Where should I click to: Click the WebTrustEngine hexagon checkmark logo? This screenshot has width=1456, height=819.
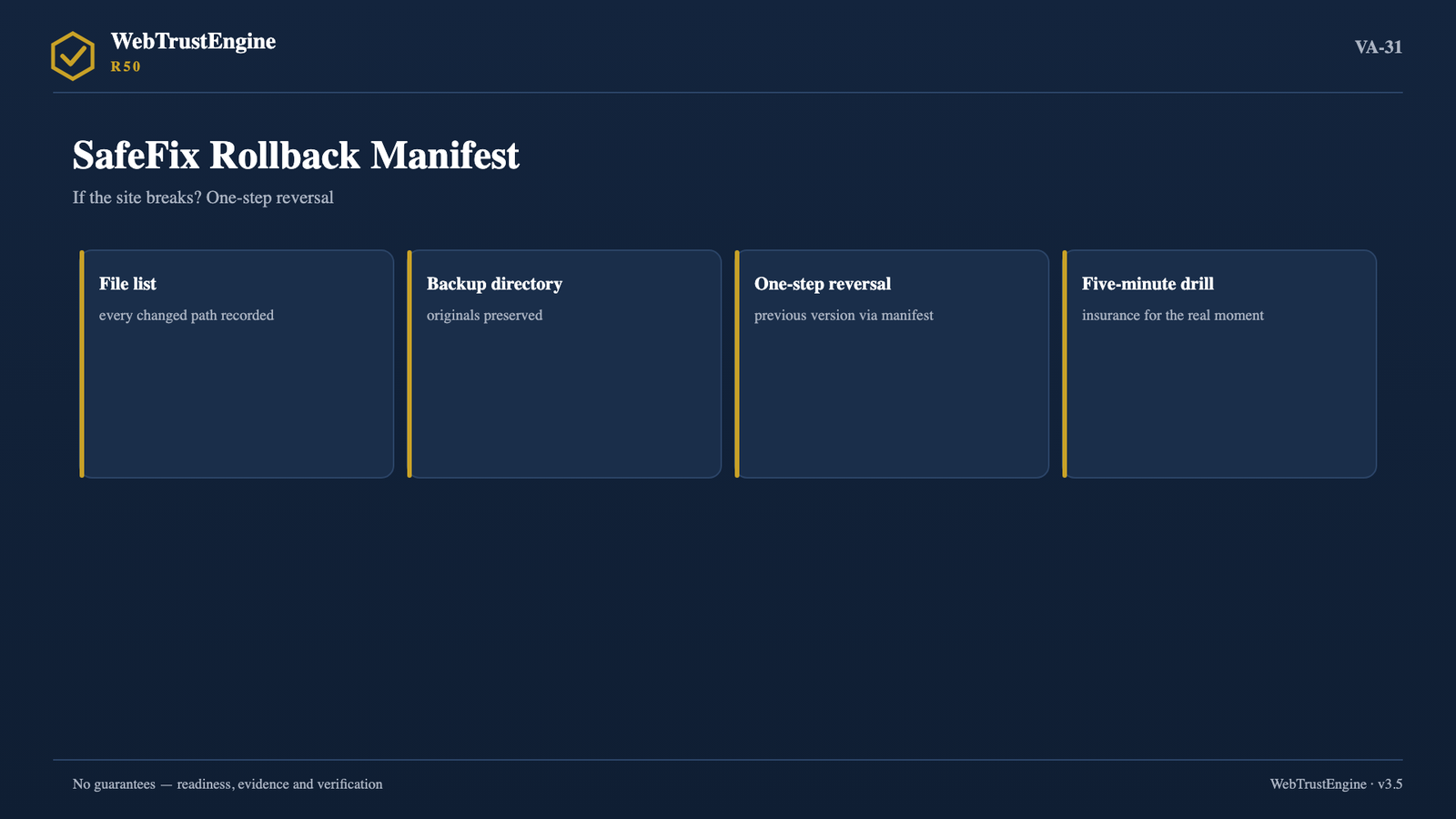click(x=73, y=56)
